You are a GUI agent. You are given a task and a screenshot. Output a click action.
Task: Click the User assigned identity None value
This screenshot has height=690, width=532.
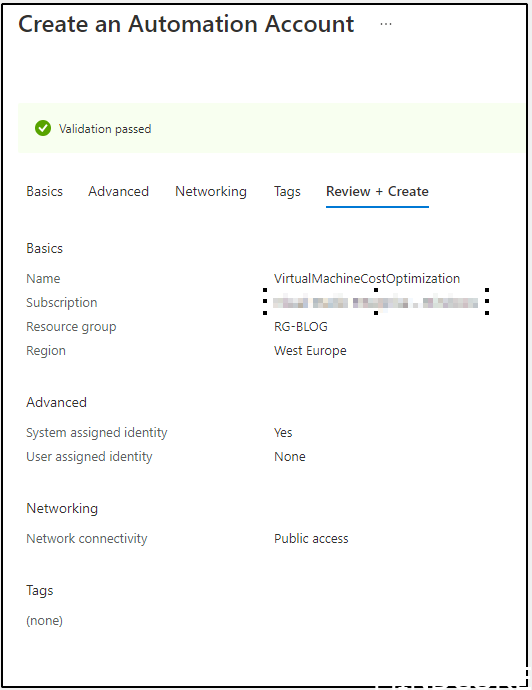290,457
